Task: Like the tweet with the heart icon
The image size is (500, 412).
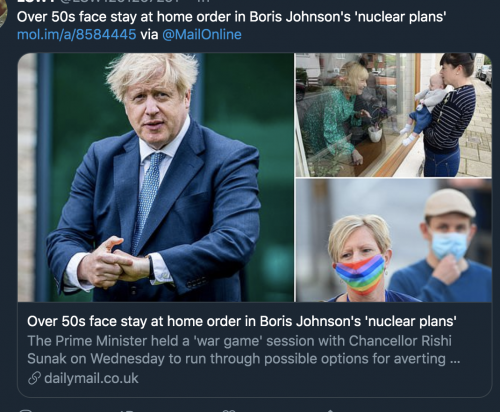Action: pos(229,411)
